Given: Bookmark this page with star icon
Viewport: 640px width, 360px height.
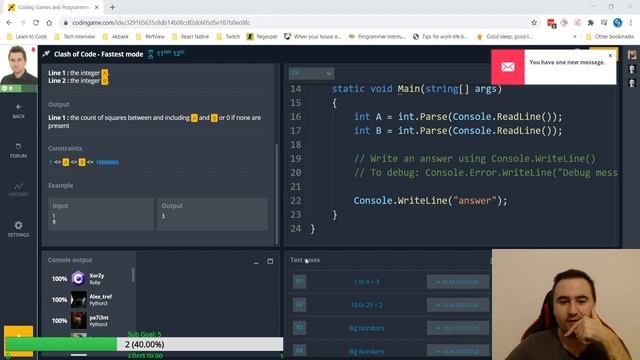Looking at the screenshot, I should pos(534,23).
